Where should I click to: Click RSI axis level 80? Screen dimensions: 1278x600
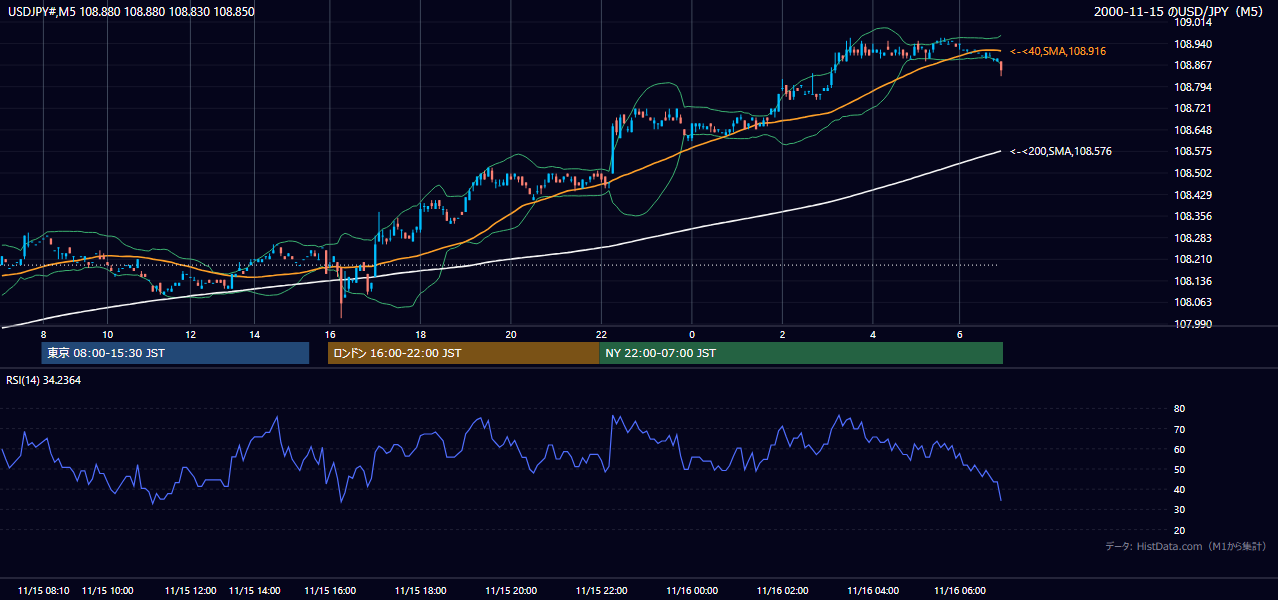(1179, 410)
